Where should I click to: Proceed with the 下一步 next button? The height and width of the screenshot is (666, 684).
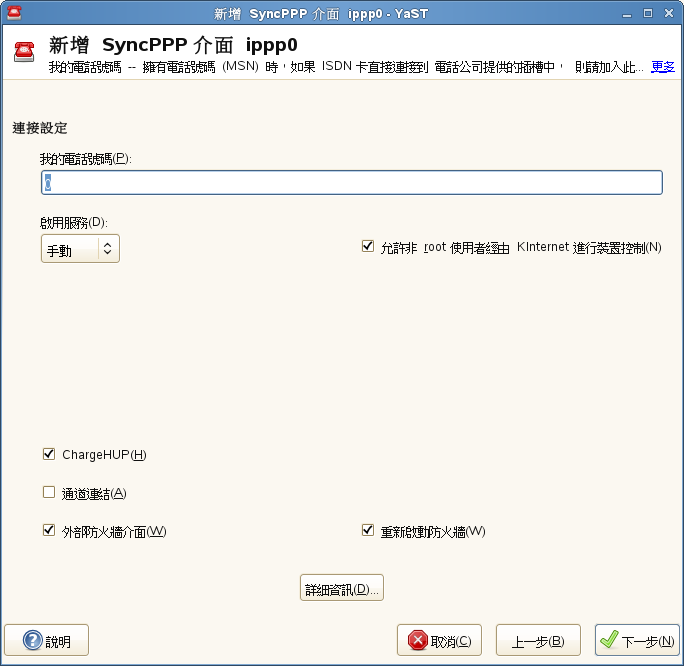637,640
